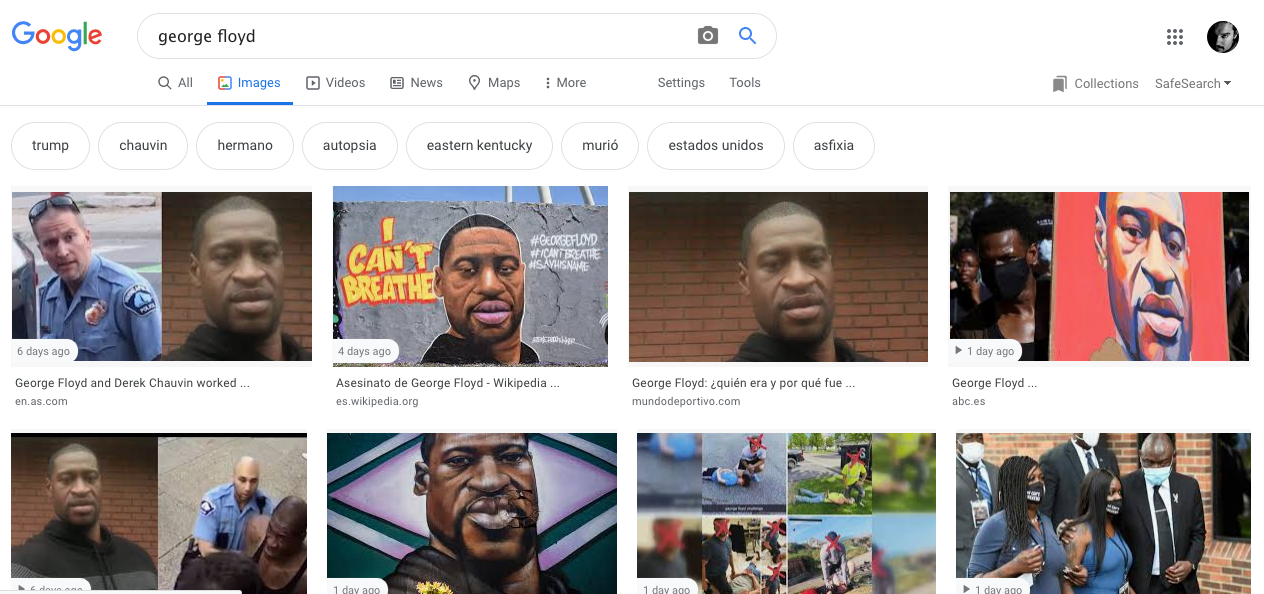Image resolution: width=1264 pixels, height=594 pixels.
Task: Click the blue magnifying glass search icon
Action: (747, 36)
